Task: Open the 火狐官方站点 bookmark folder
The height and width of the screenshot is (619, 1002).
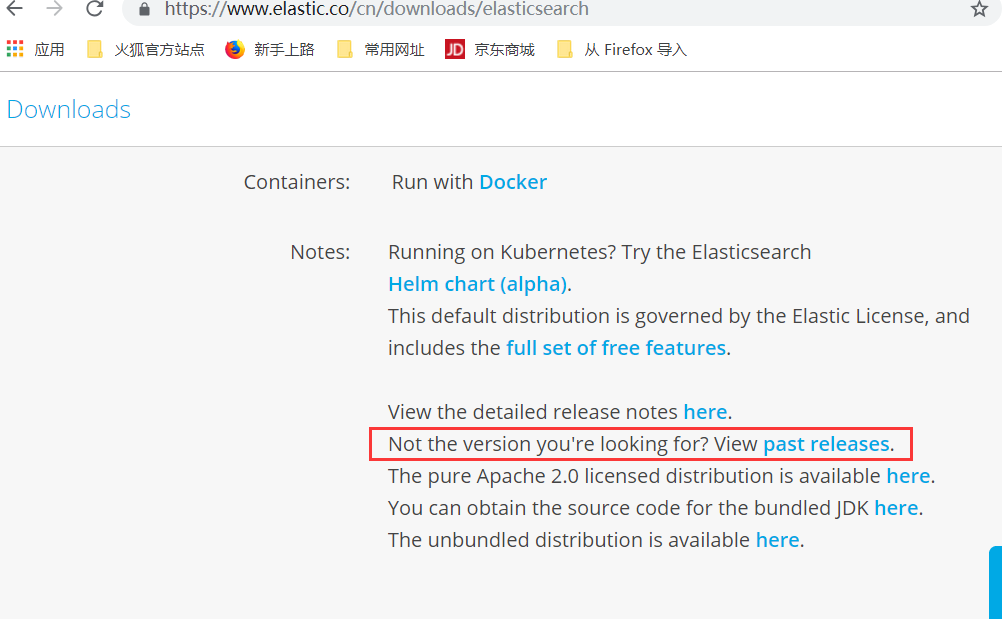Action: click(146, 49)
